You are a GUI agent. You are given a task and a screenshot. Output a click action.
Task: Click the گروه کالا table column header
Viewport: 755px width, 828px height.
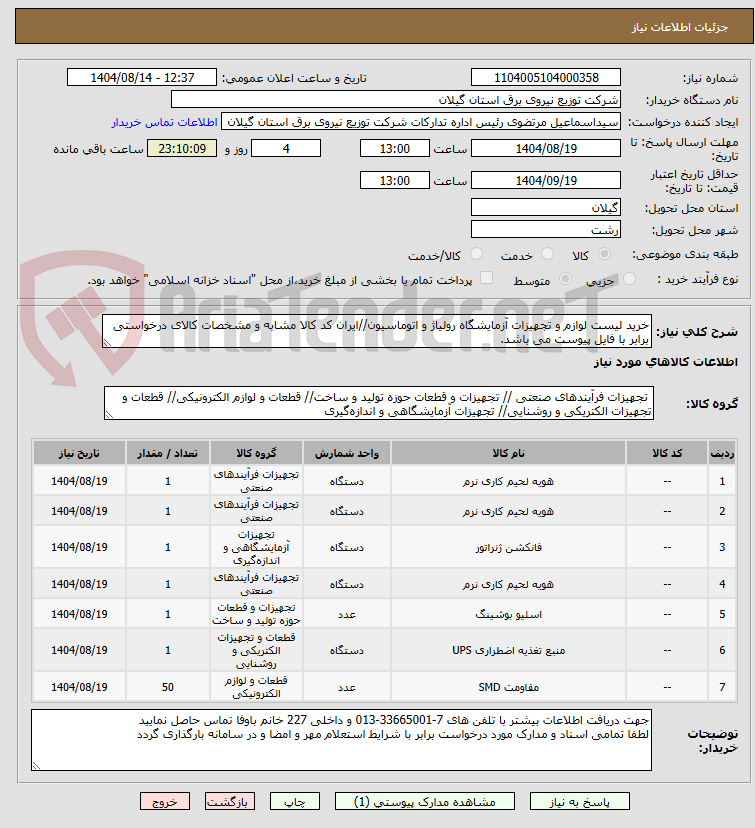point(256,453)
